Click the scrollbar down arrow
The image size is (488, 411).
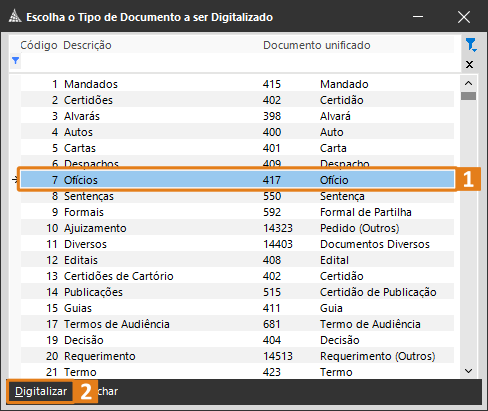point(468,371)
